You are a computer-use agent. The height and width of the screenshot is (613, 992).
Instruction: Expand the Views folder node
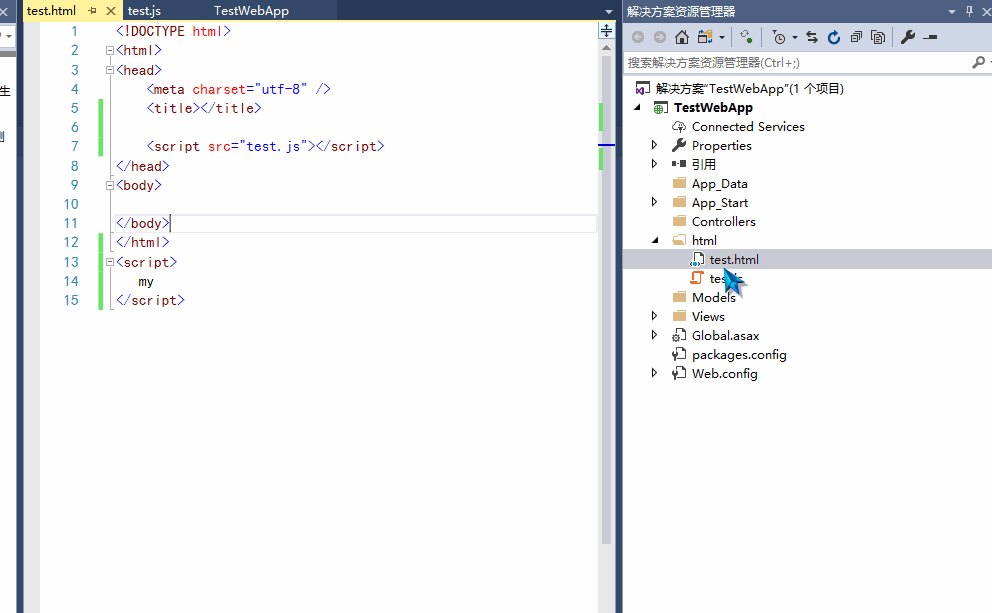[655, 316]
